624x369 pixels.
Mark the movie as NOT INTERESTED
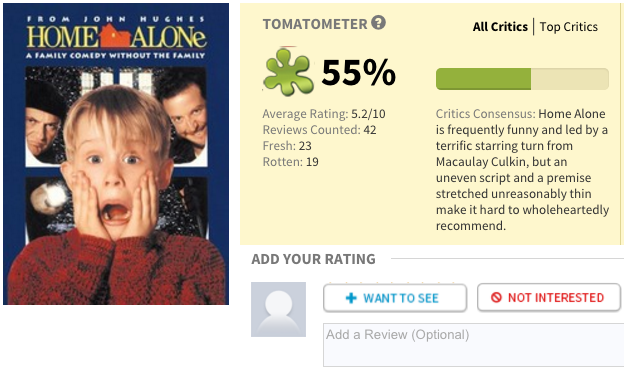click(x=549, y=297)
